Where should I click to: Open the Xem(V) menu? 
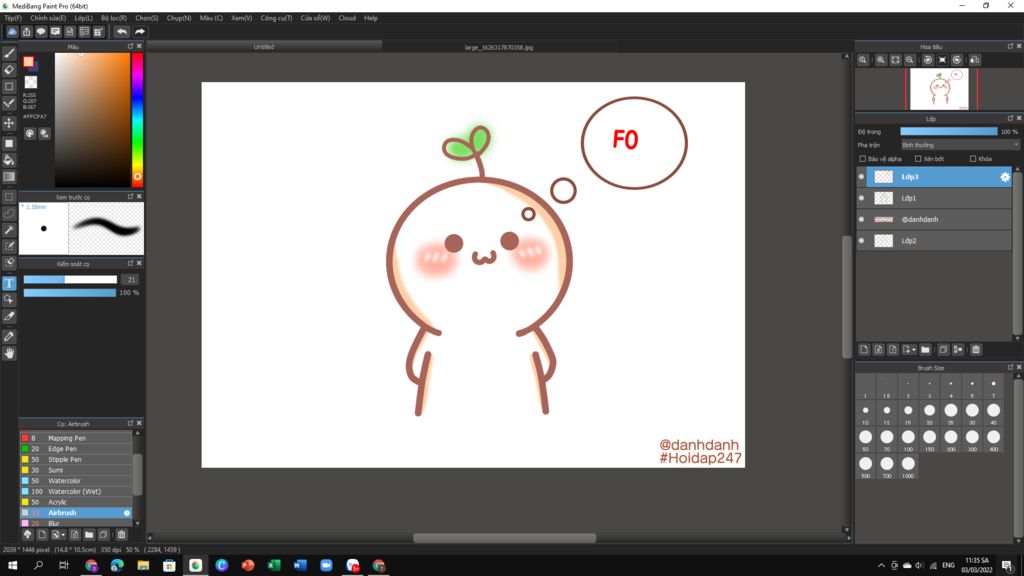[x=242, y=18]
